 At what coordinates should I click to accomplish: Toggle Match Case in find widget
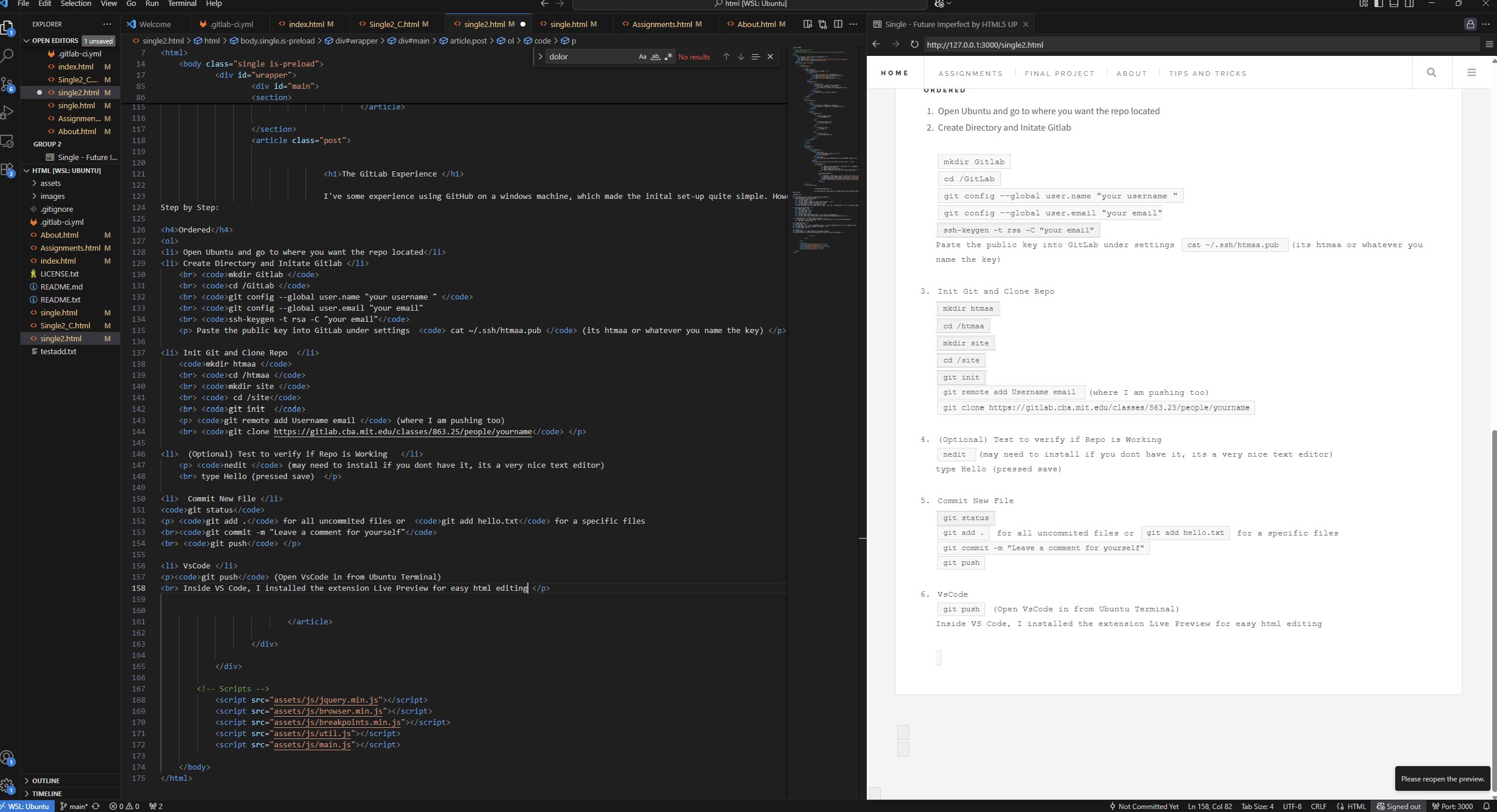(642, 57)
